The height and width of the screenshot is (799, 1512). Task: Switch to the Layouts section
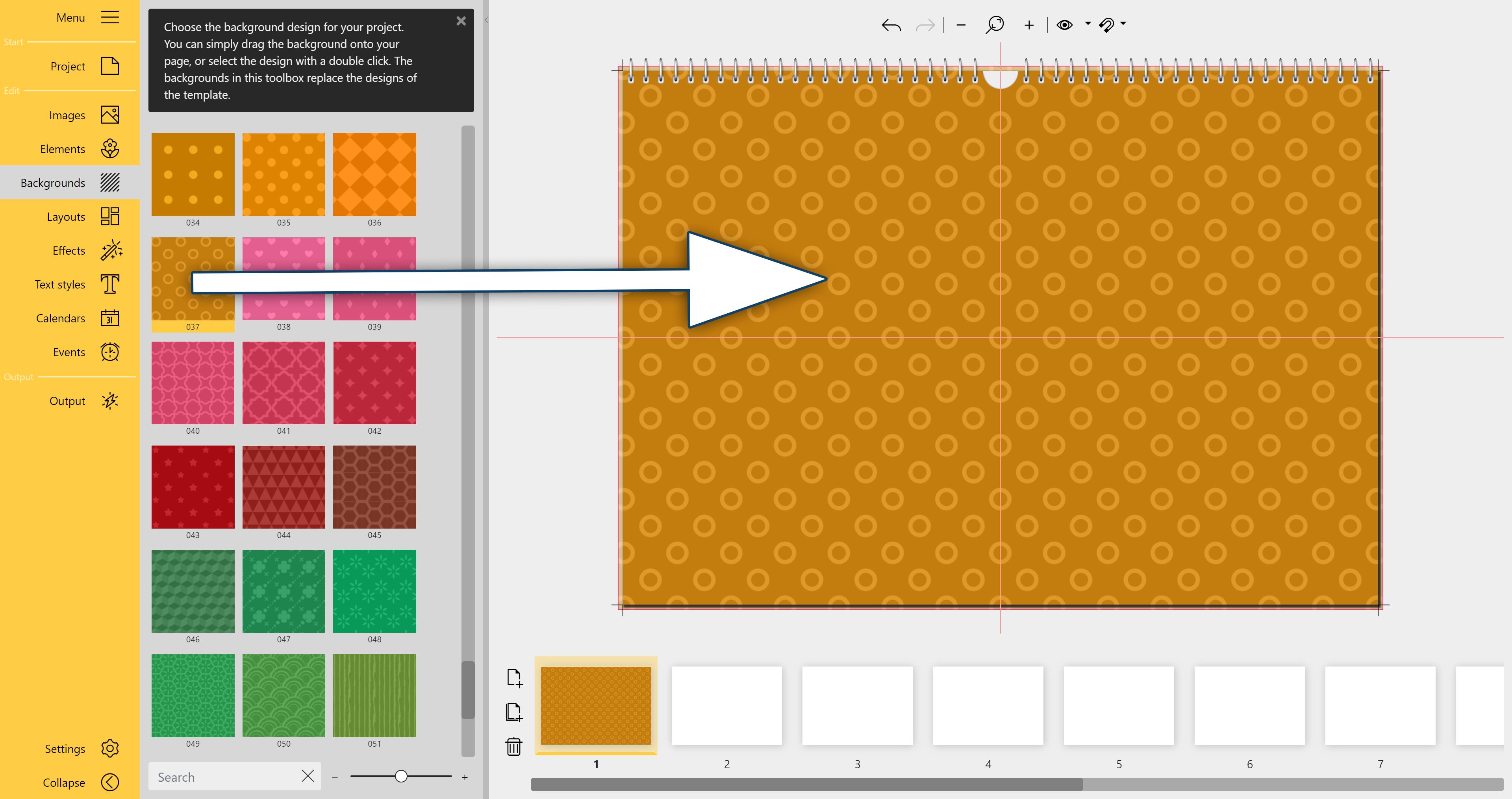coord(66,217)
